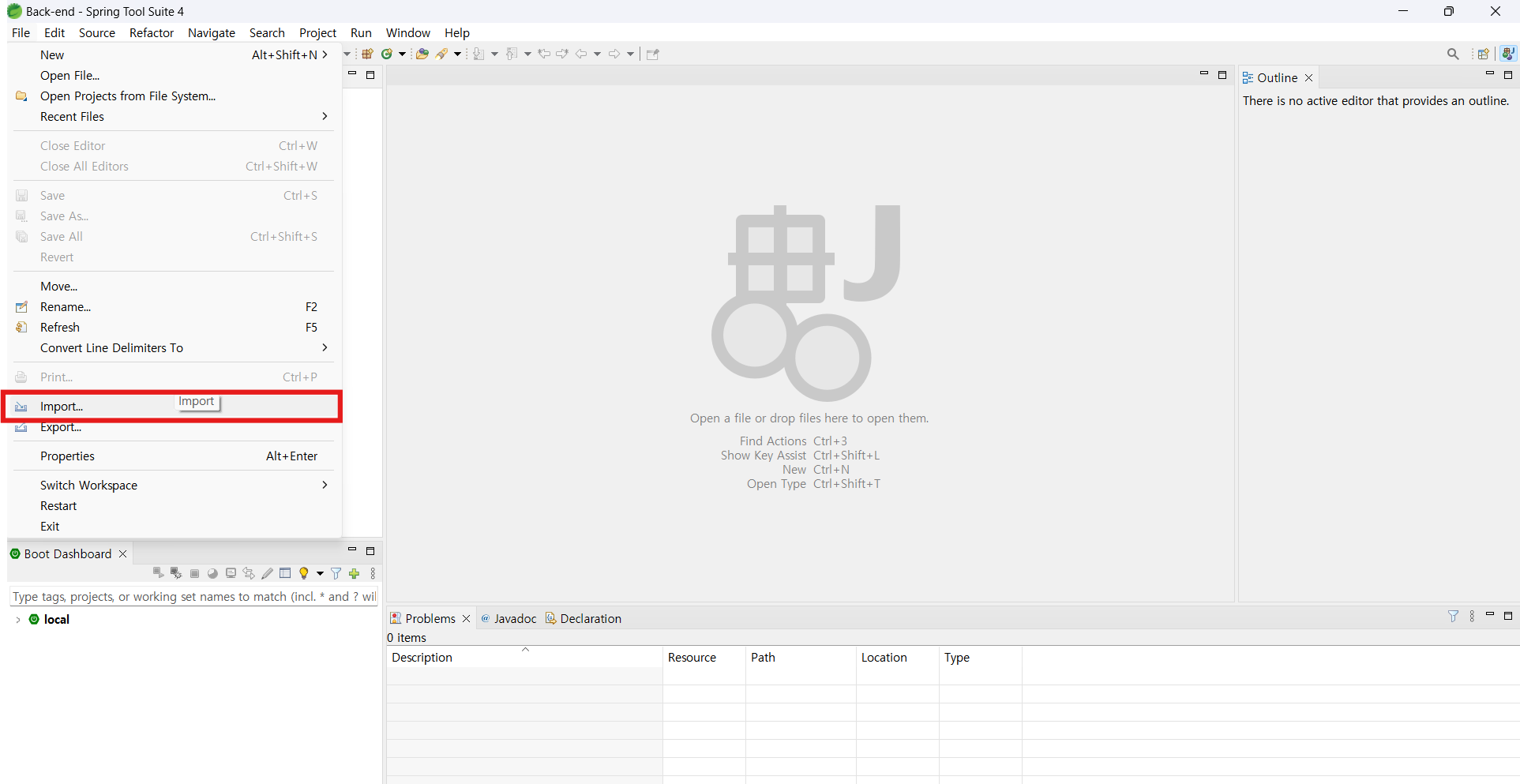Click the magnifier Search icon at top right

tap(1453, 54)
